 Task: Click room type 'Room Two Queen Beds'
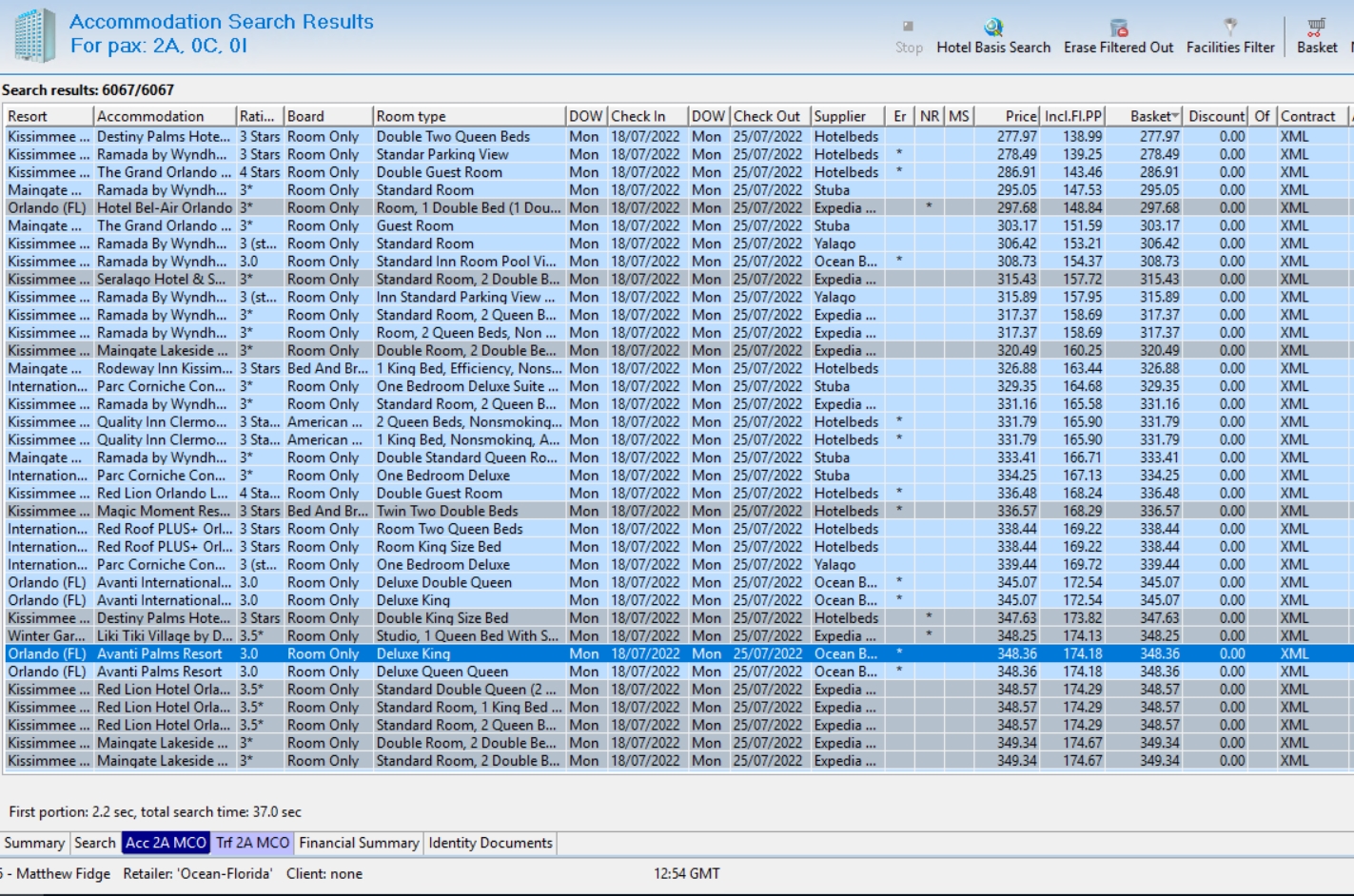click(x=449, y=529)
